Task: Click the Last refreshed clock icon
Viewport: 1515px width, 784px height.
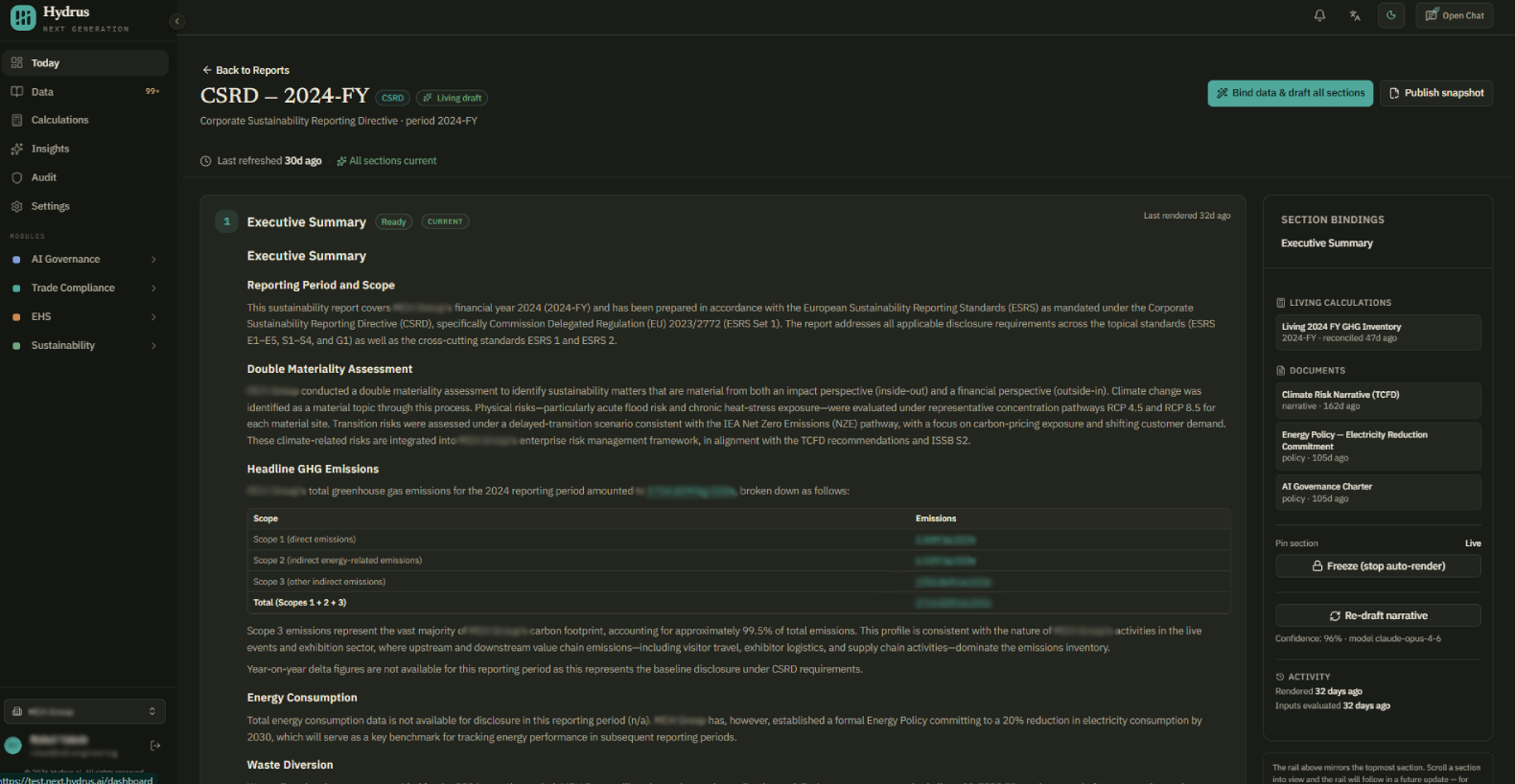Action: [x=205, y=161]
